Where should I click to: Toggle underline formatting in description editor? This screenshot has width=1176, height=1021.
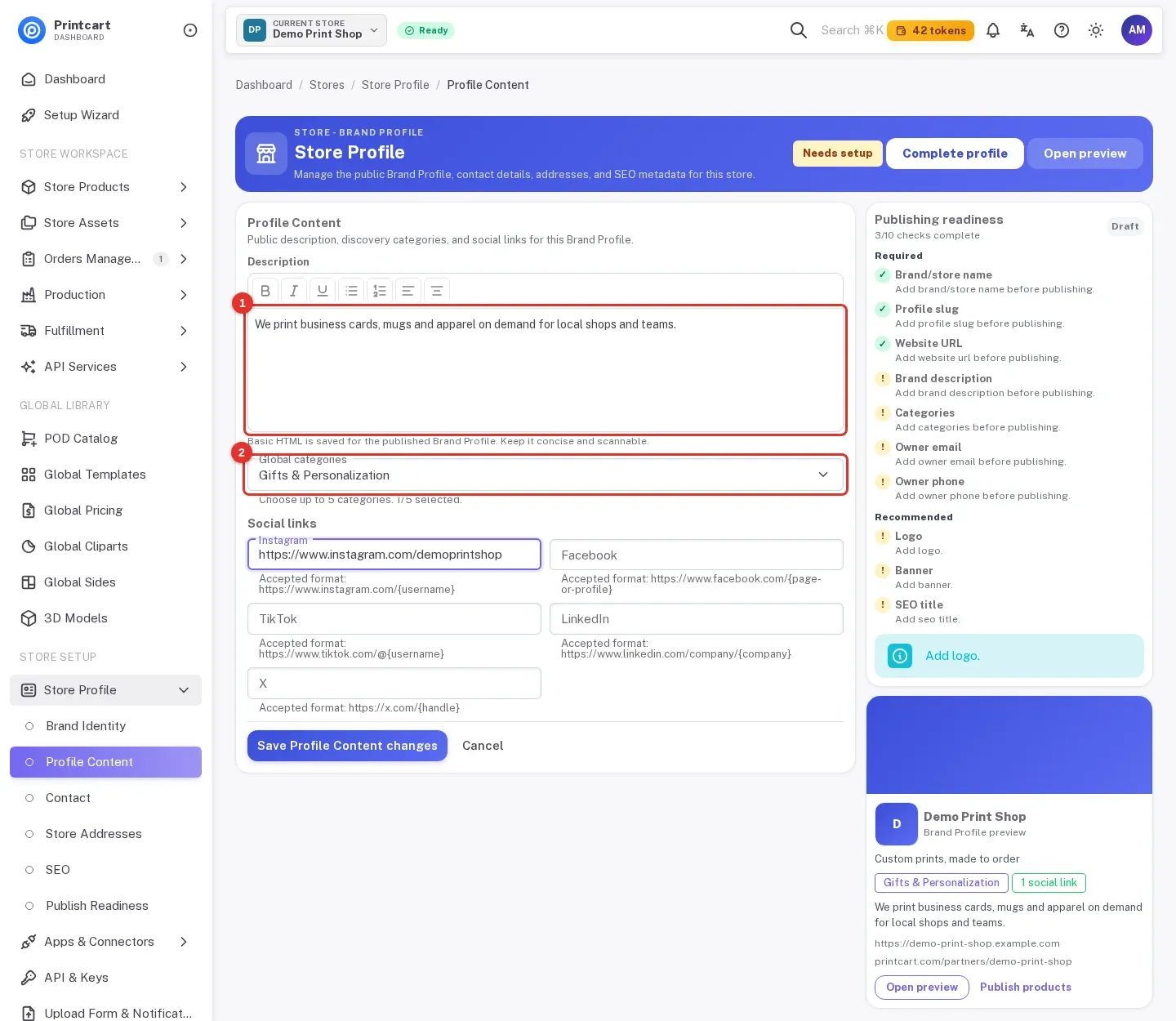point(323,291)
